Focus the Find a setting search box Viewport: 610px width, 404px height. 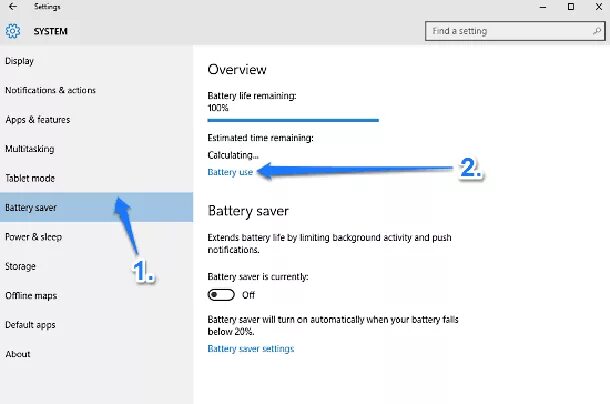515,31
